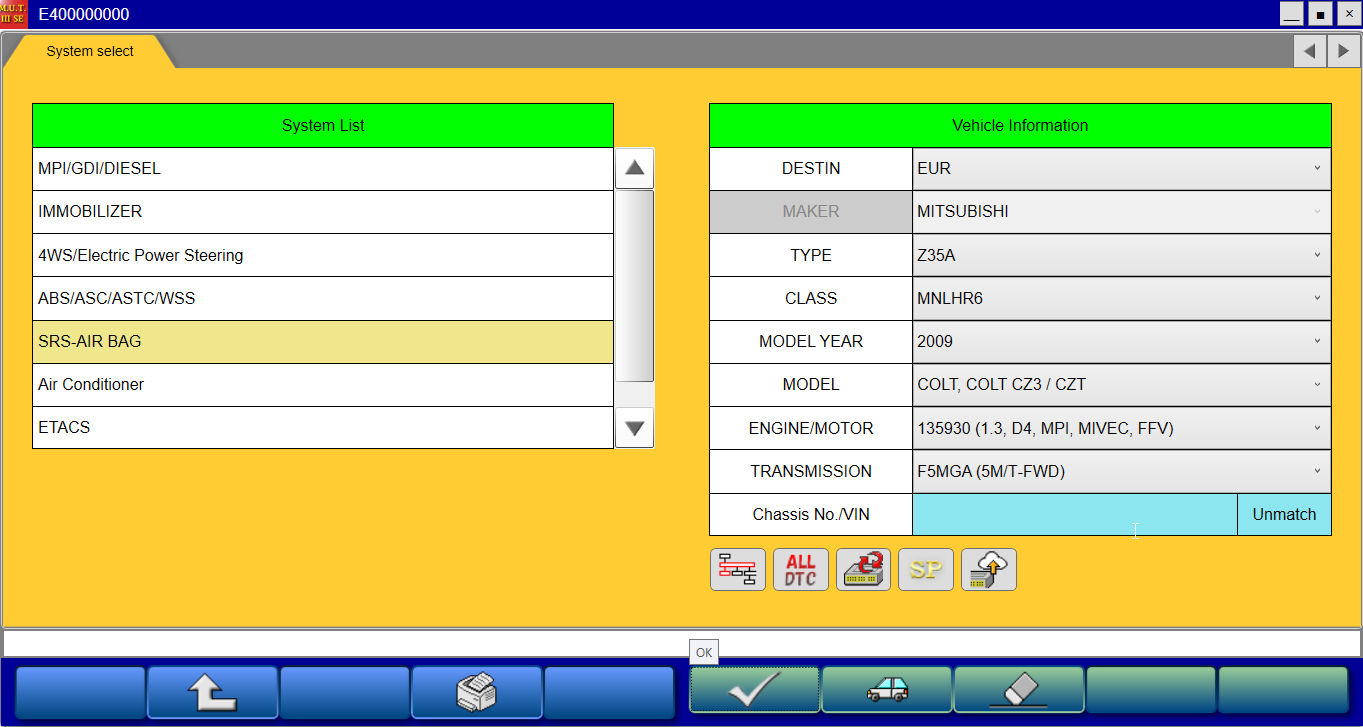The width and height of the screenshot is (1363, 727).
Task: Click the car icon in bottom bar
Action: coord(887,691)
